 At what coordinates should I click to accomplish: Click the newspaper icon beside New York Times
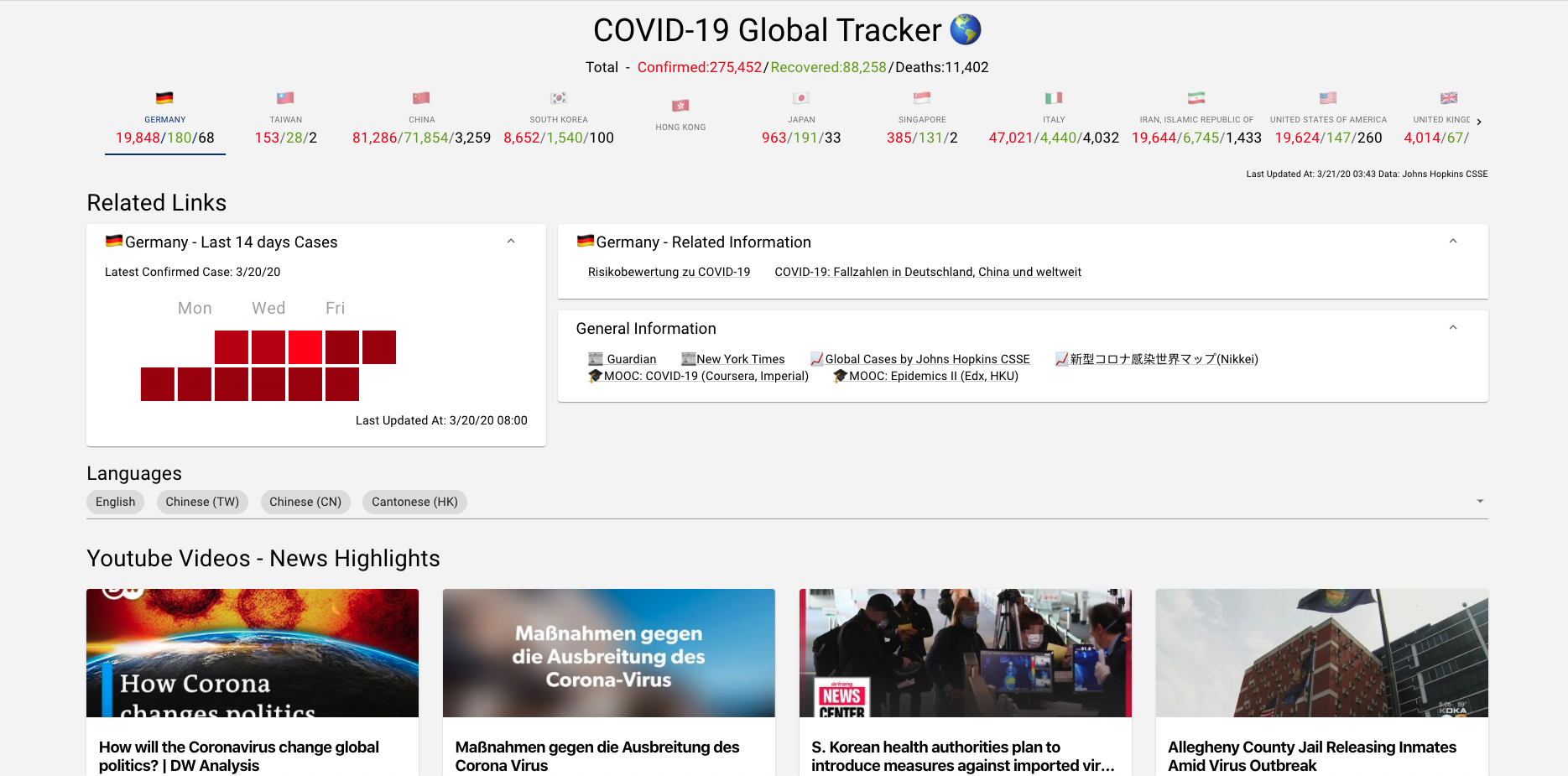click(689, 359)
